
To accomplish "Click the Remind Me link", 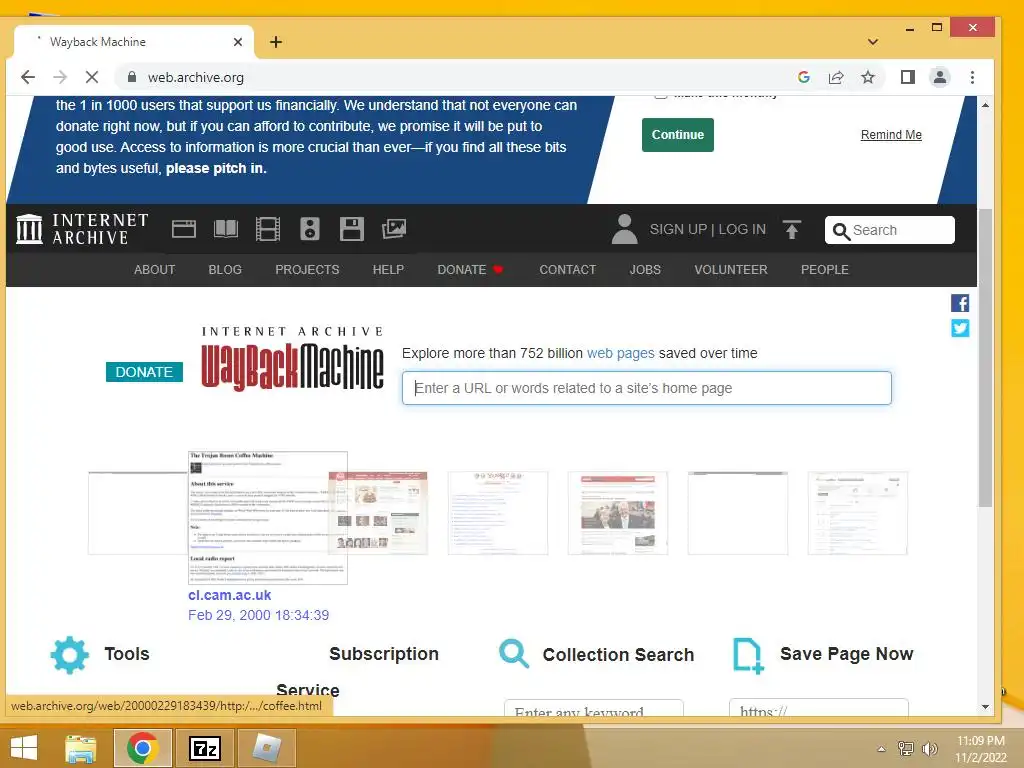I will 891,135.
